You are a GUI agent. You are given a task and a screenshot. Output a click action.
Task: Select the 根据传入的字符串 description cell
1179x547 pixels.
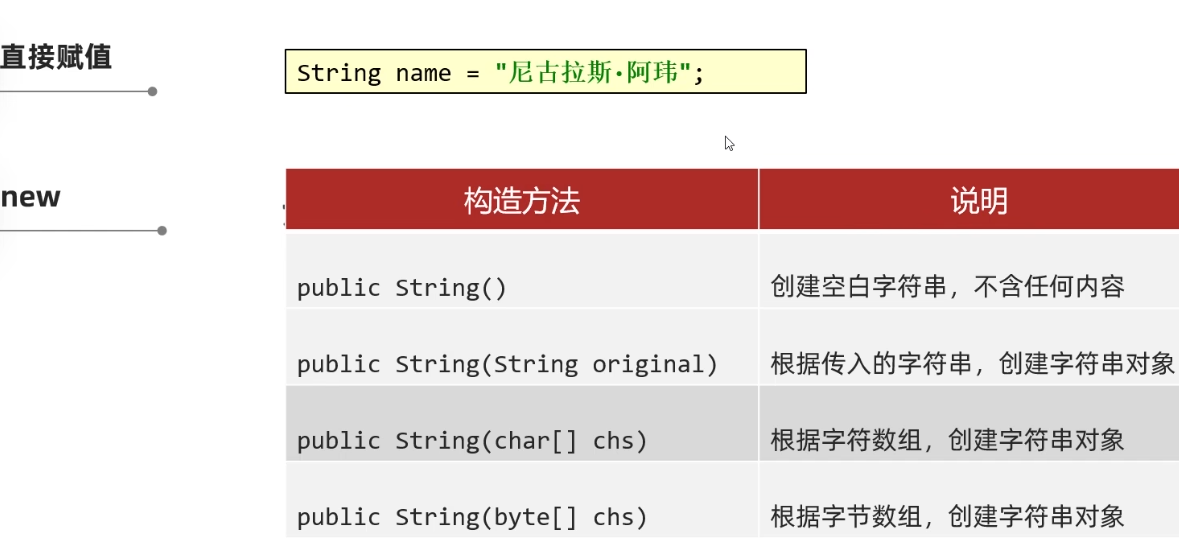[972, 364]
